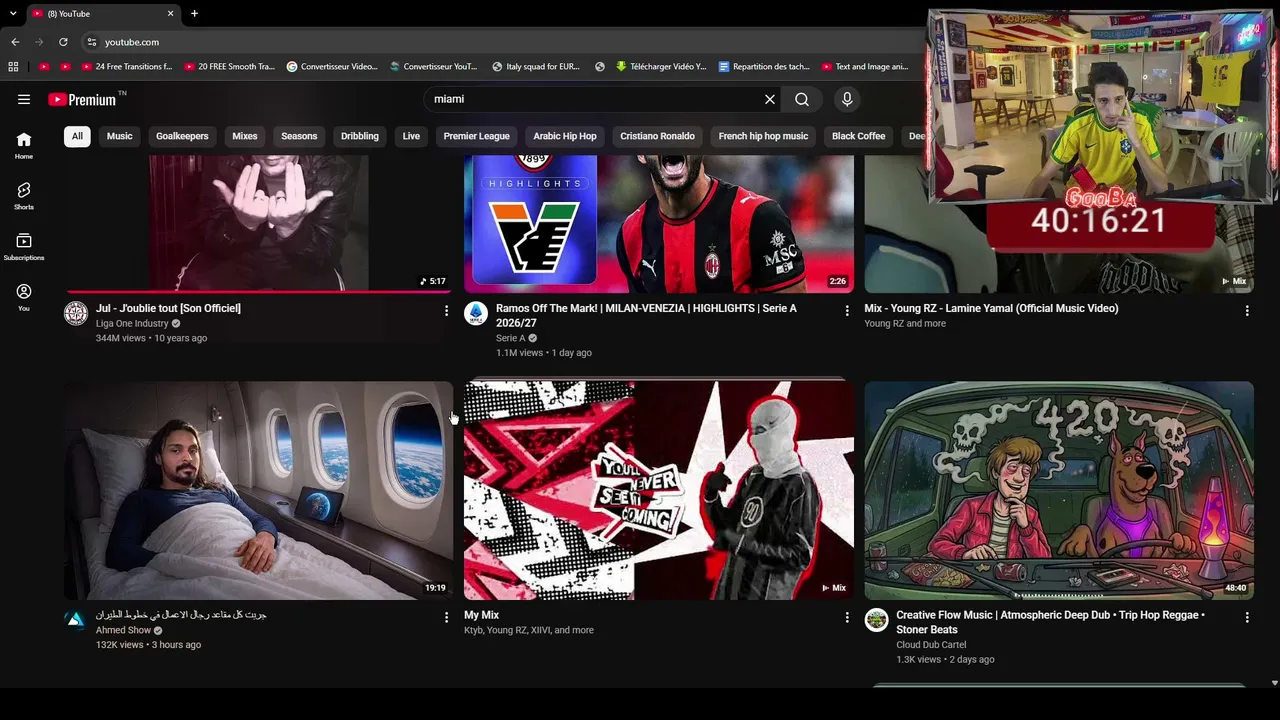Play the airplane bed video thumbnail
Viewport: 1280px width, 720px height.
coord(258,490)
